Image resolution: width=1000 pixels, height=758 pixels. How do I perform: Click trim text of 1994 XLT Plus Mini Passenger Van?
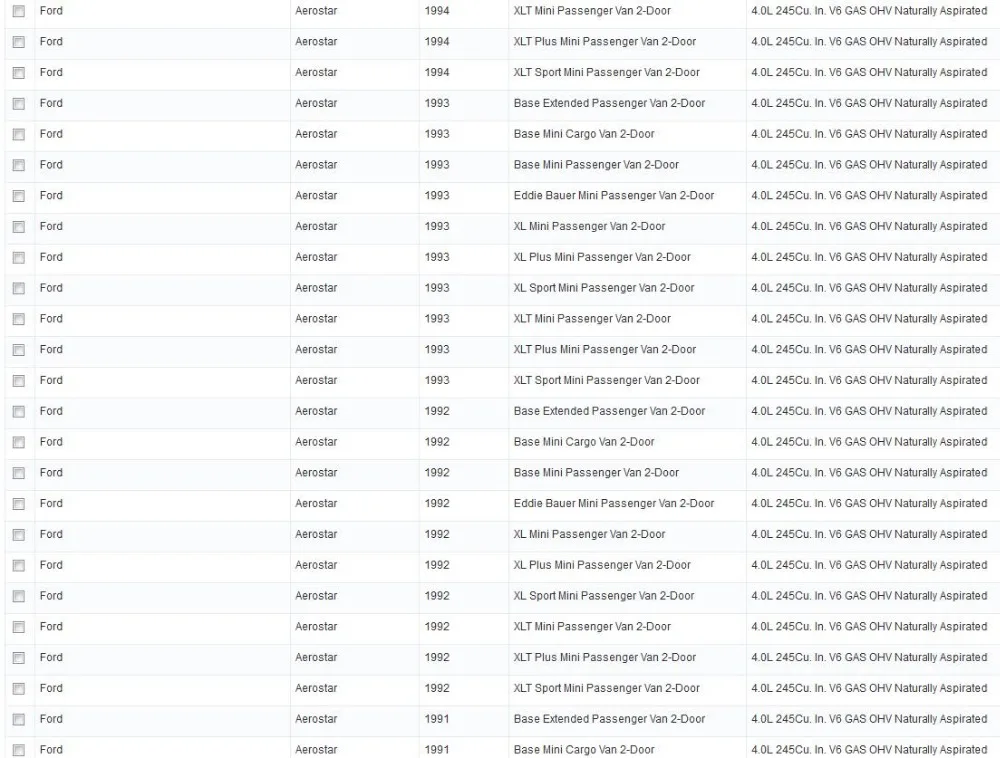pos(605,41)
